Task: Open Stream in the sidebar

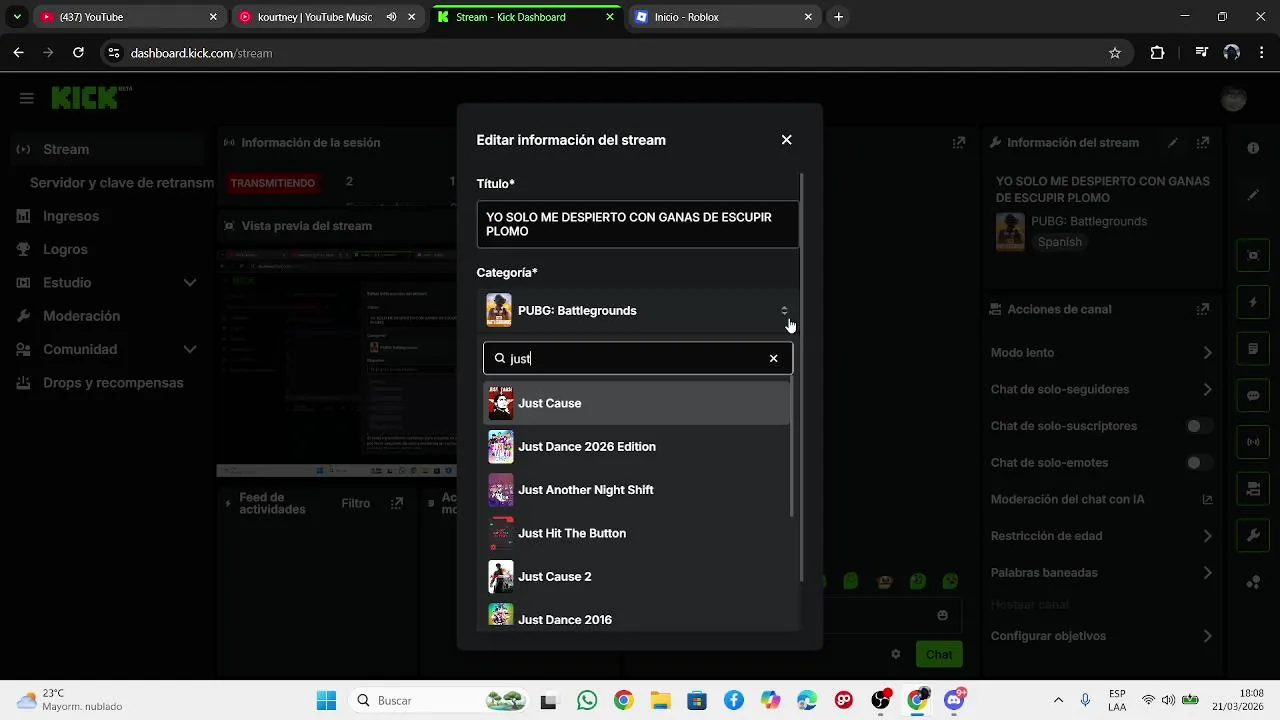Action: click(107, 149)
